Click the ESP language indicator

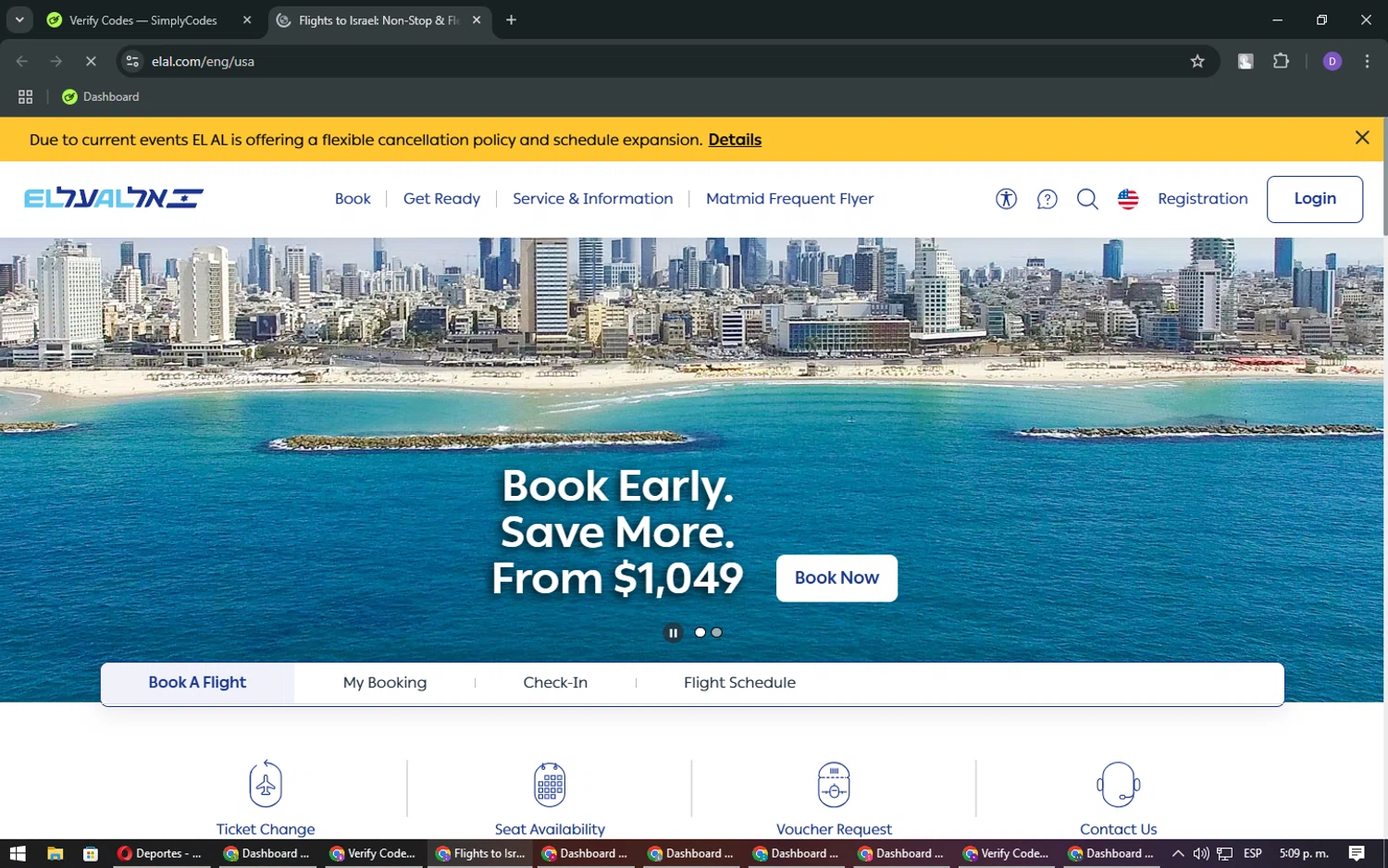pos(1252,853)
